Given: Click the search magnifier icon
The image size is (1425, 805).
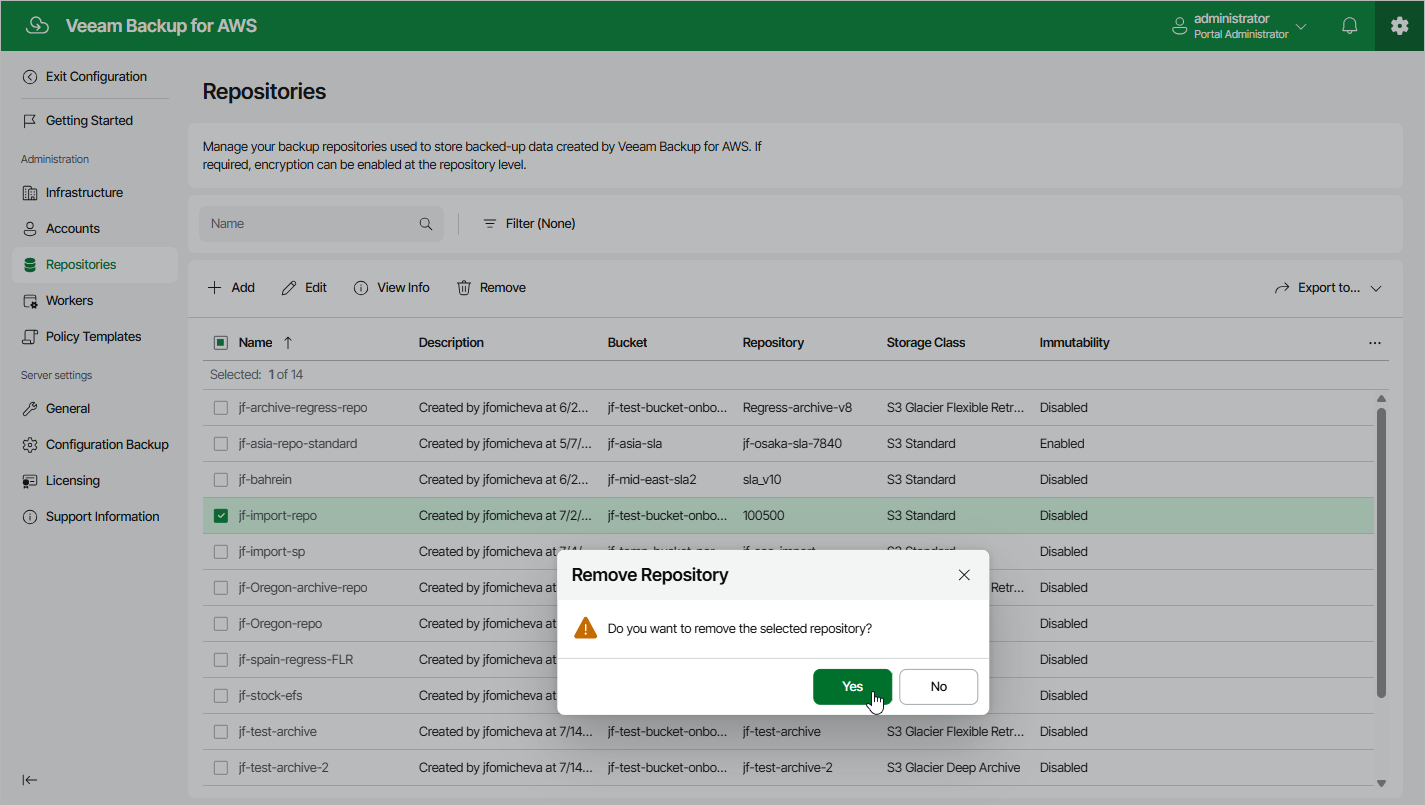Looking at the screenshot, I should tap(426, 224).
